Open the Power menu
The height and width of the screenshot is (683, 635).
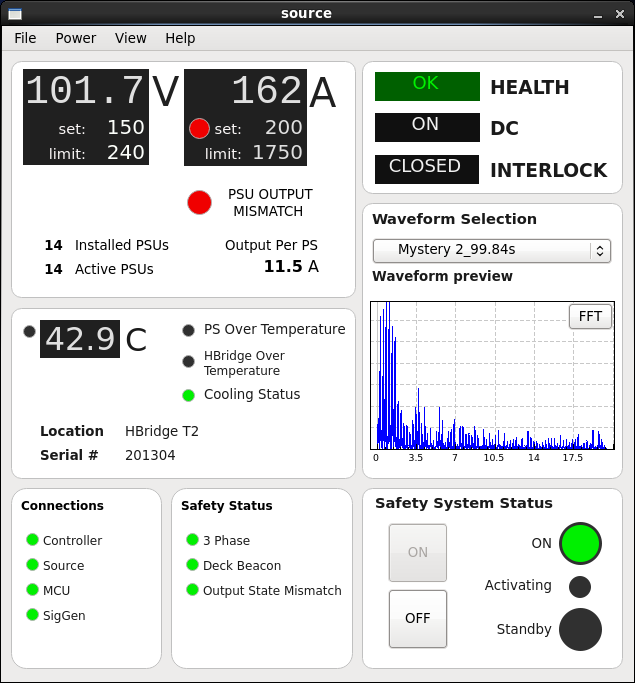click(x=75, y=38)
